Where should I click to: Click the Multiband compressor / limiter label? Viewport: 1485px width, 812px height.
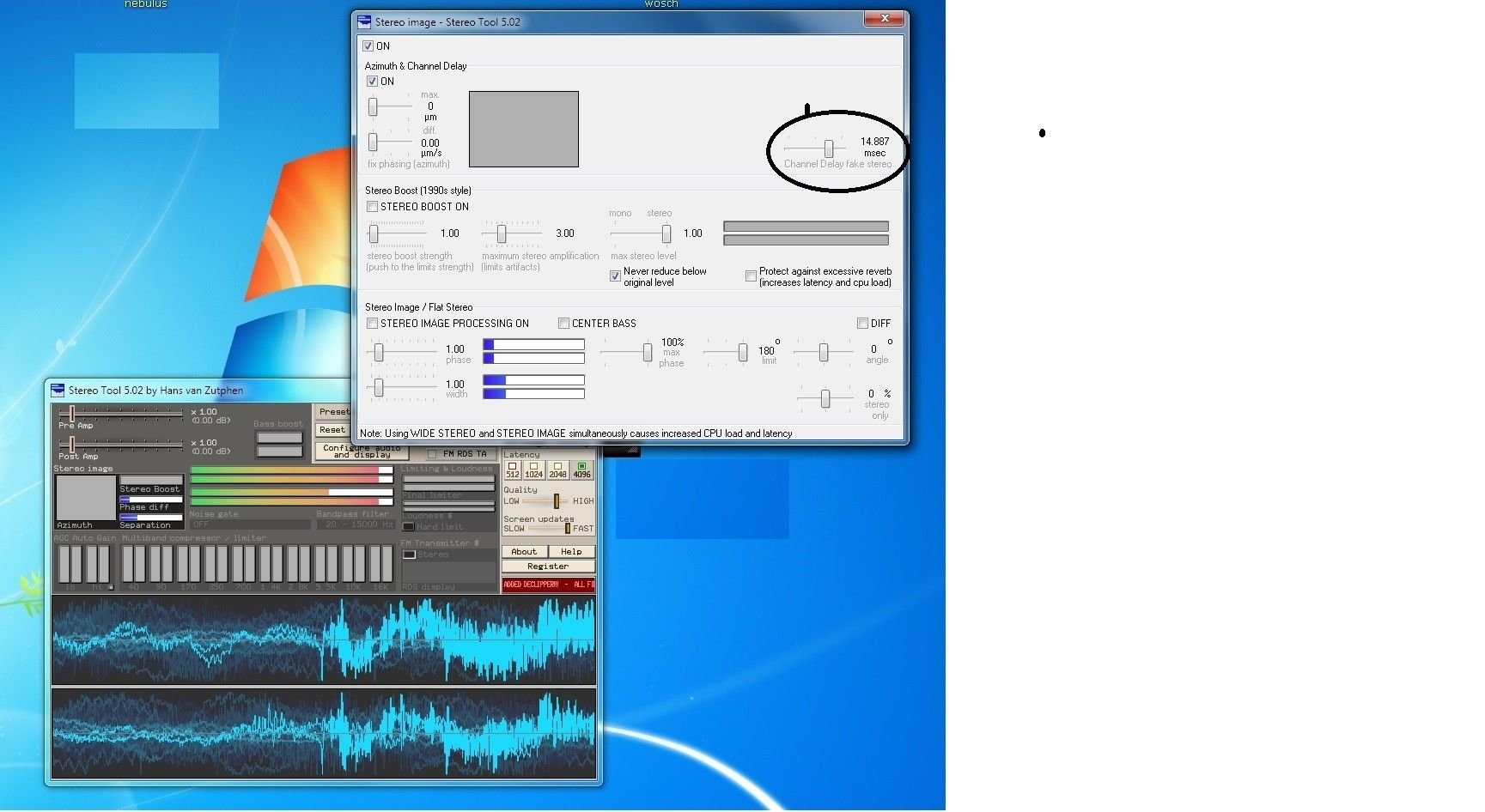[194, 538]
